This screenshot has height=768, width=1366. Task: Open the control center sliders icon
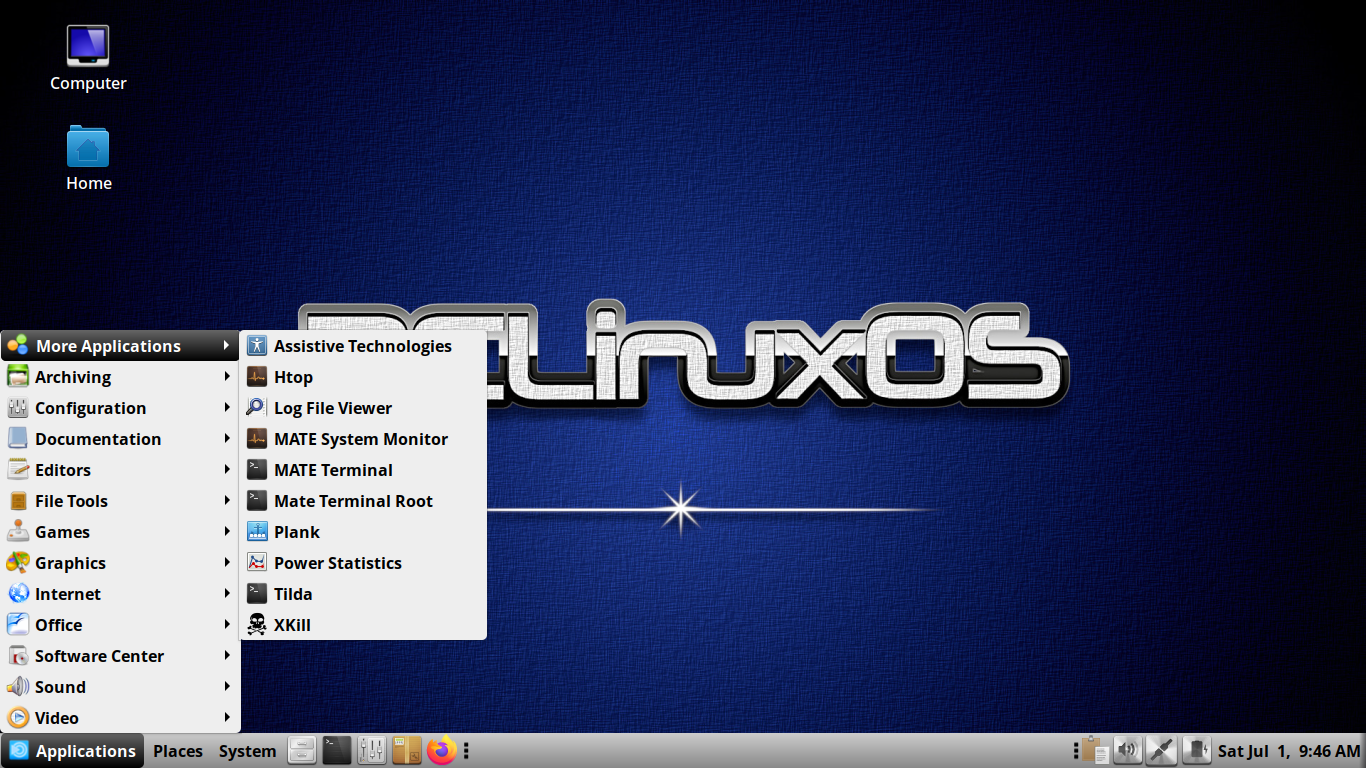372,750
